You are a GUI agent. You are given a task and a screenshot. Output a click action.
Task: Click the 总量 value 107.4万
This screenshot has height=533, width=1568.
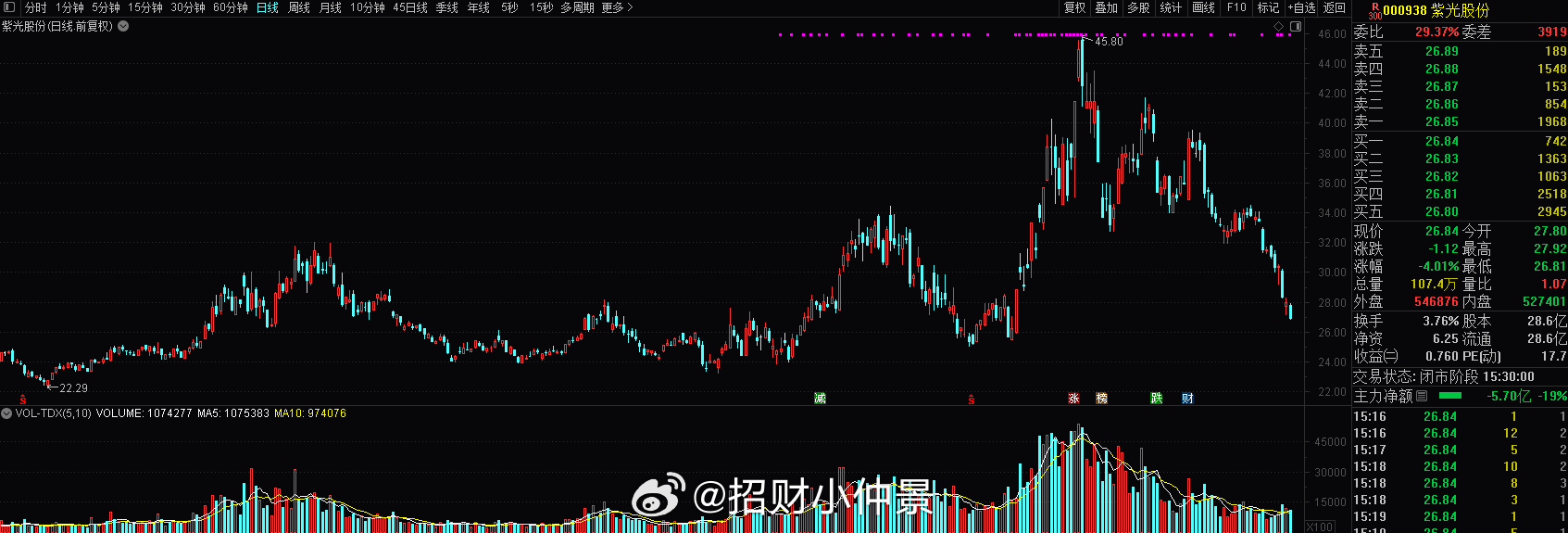click(1435, 284)
